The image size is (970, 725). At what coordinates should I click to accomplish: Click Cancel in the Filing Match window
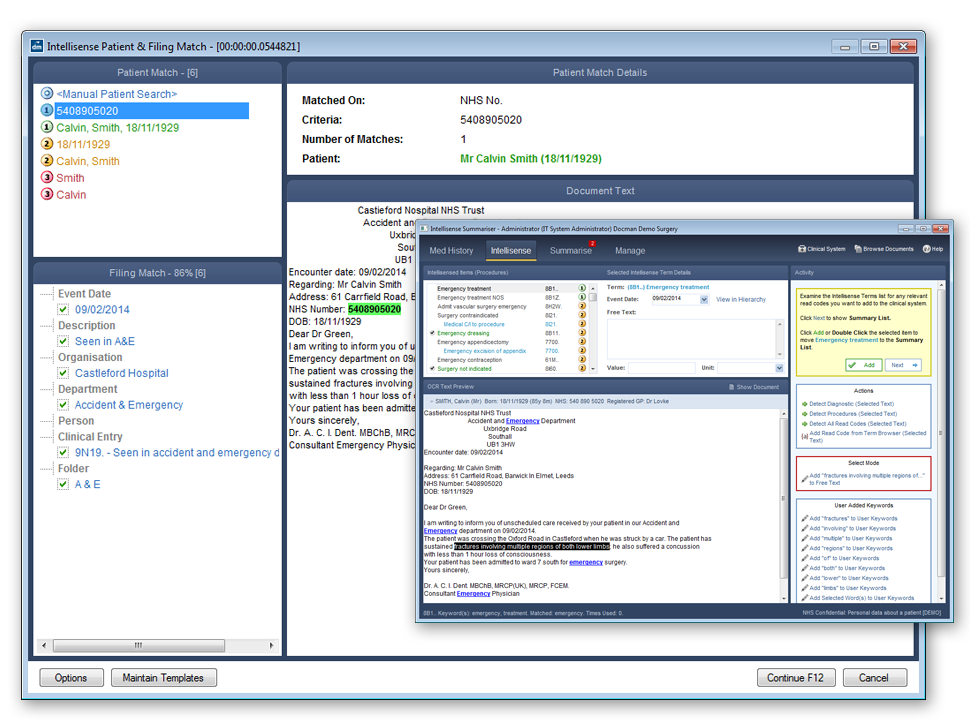point(874,677)
